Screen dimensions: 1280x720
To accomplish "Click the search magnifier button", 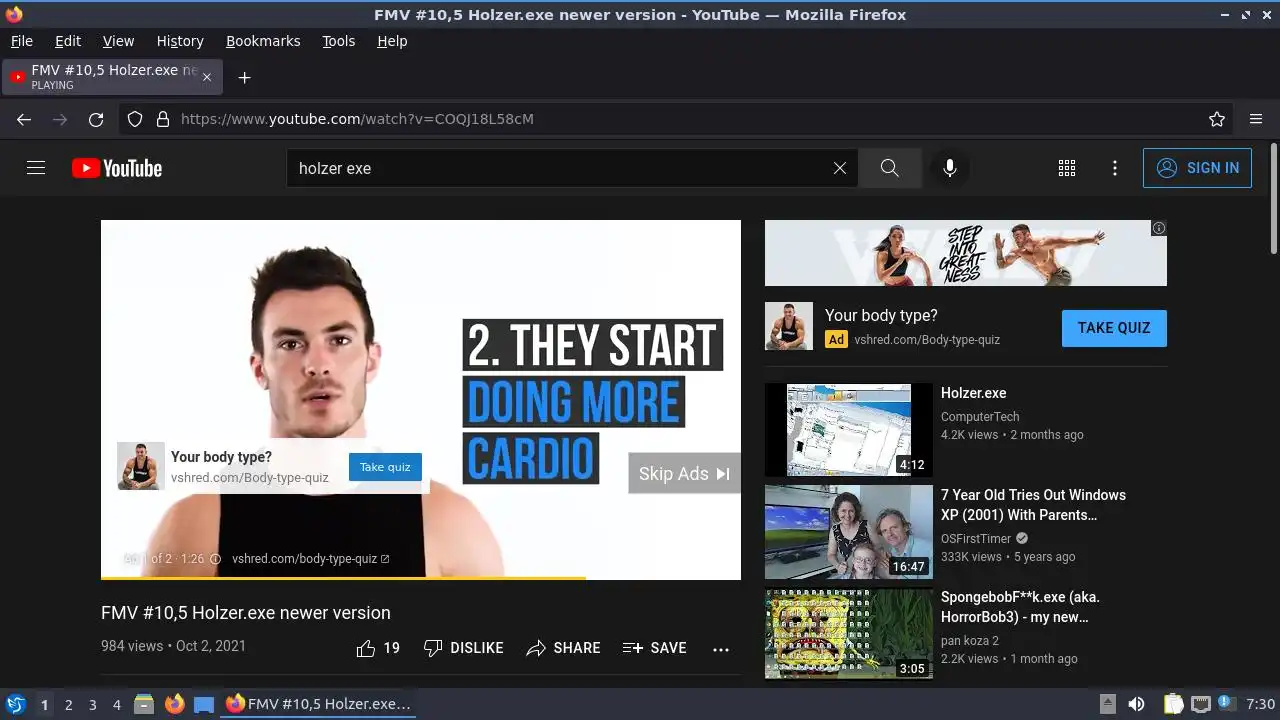I will (890, 168).
